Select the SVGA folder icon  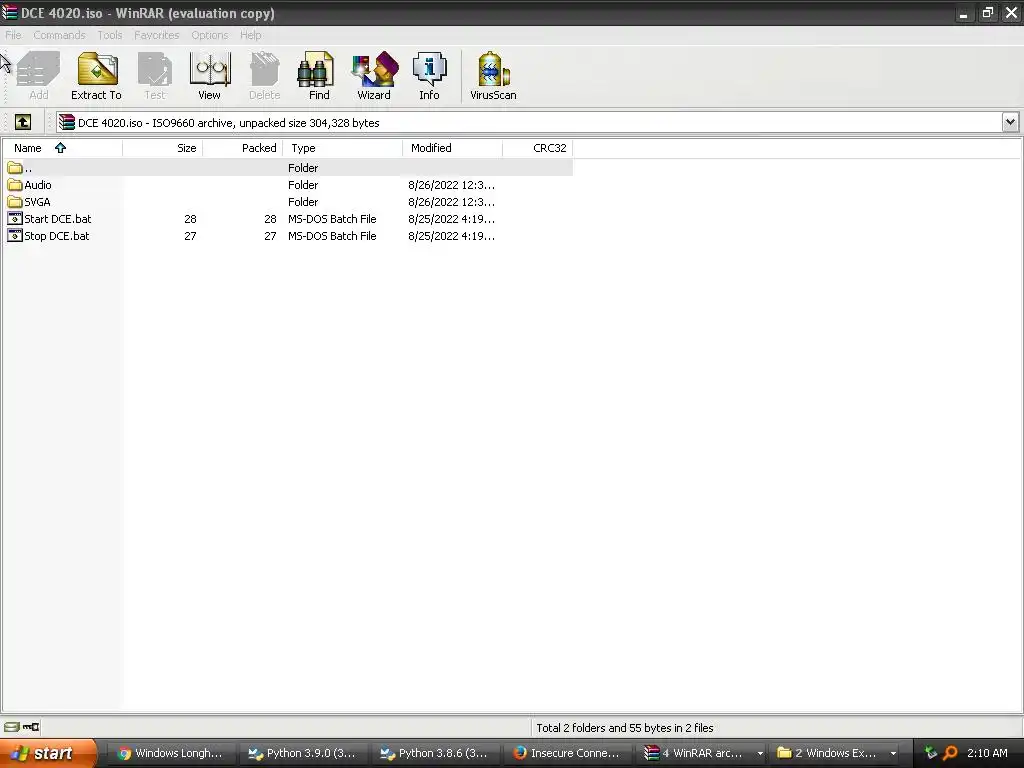[15, 202]
